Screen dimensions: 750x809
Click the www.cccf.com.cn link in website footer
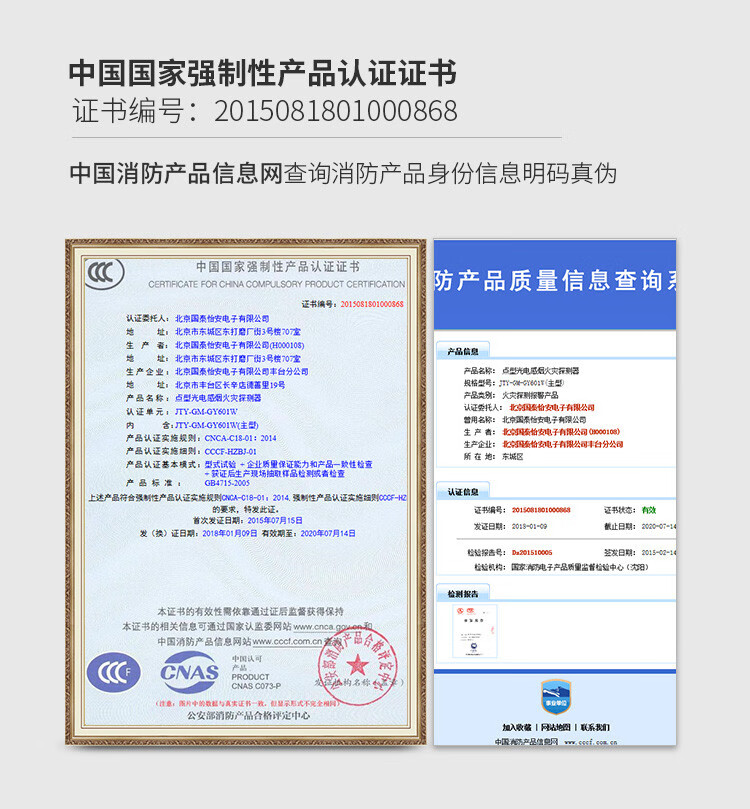click(x=591, y=742)
